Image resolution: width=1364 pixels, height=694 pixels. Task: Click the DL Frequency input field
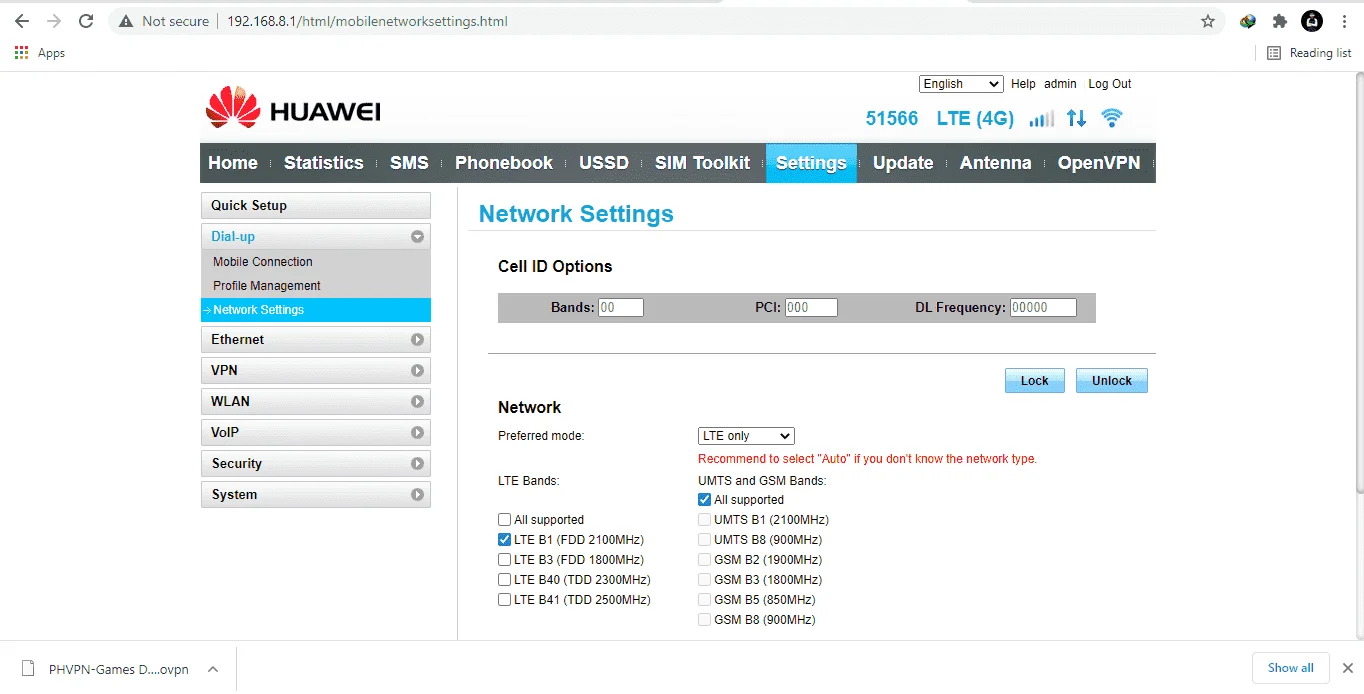(1043, 308)
